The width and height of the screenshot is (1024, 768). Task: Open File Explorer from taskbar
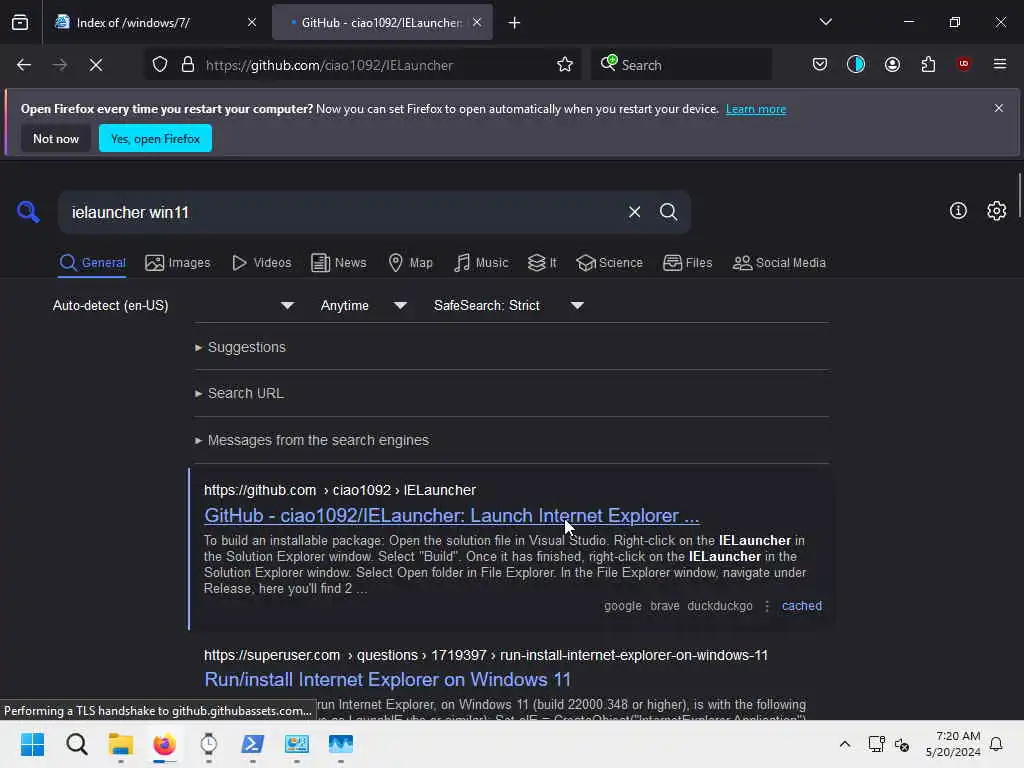click(x=121, y=744)
